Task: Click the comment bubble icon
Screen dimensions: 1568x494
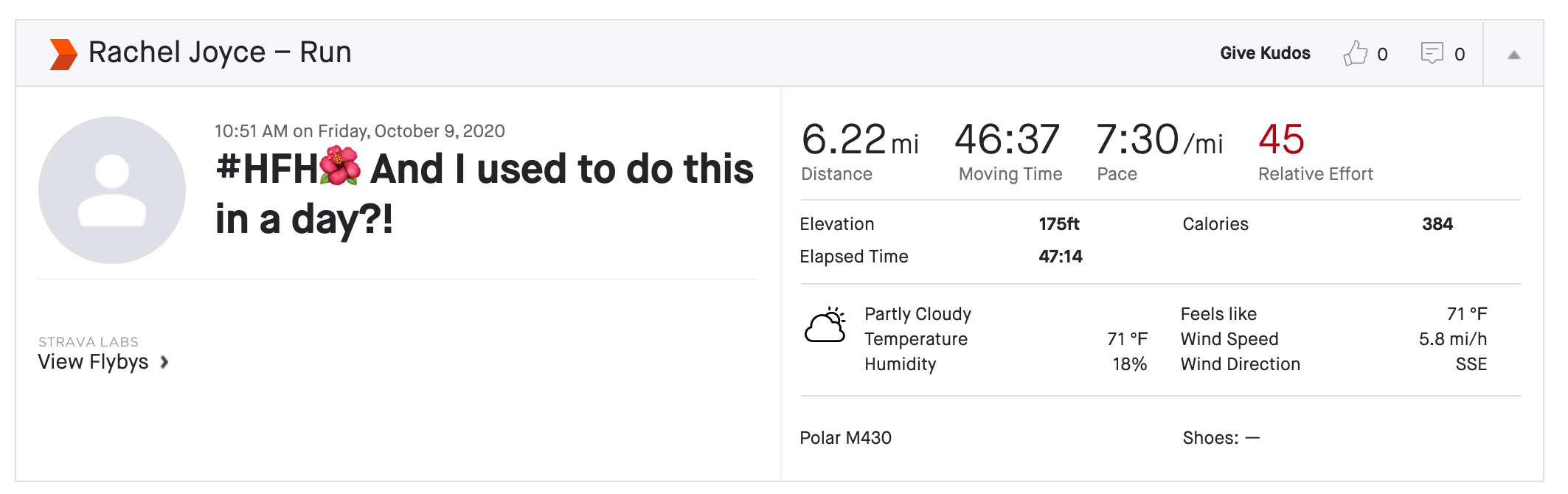Action: coord(1432,53)
